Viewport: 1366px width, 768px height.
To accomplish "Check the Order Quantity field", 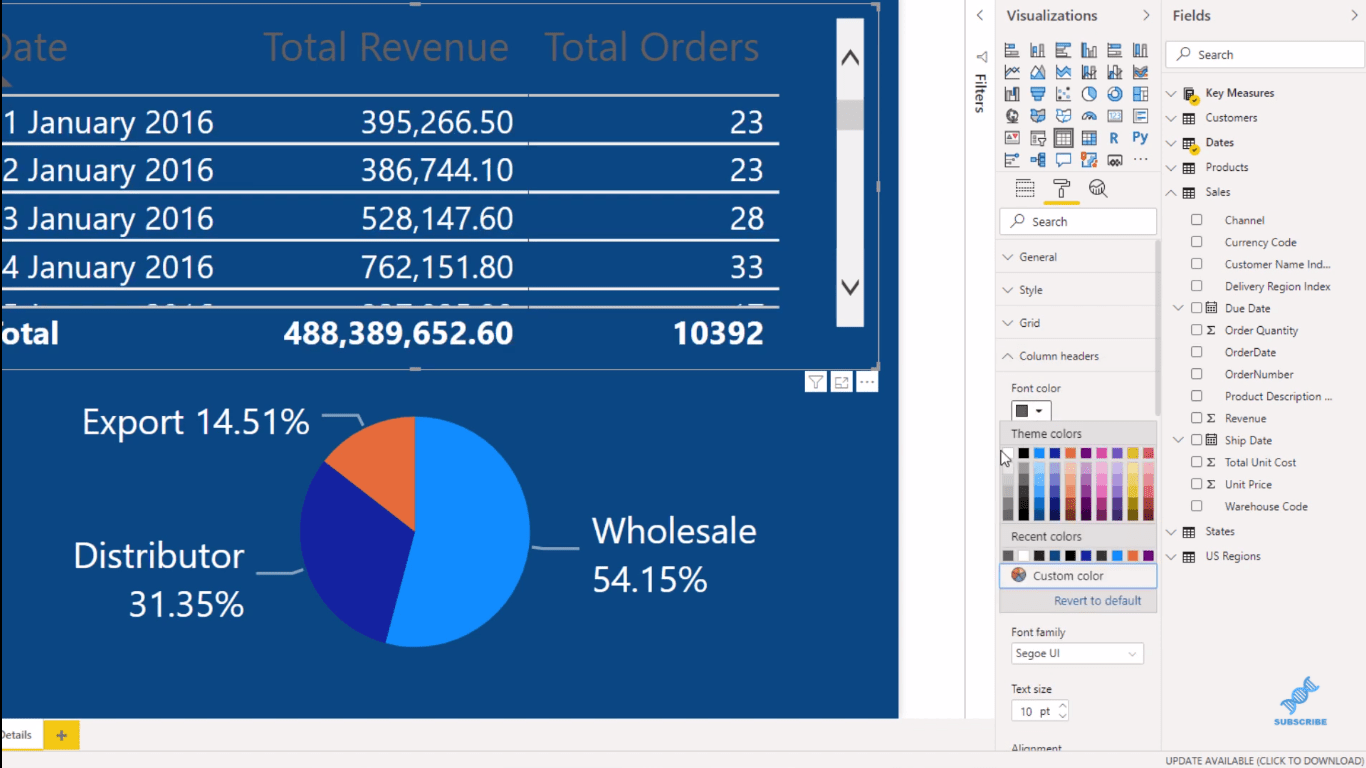I will click(x=1196, y=330).
